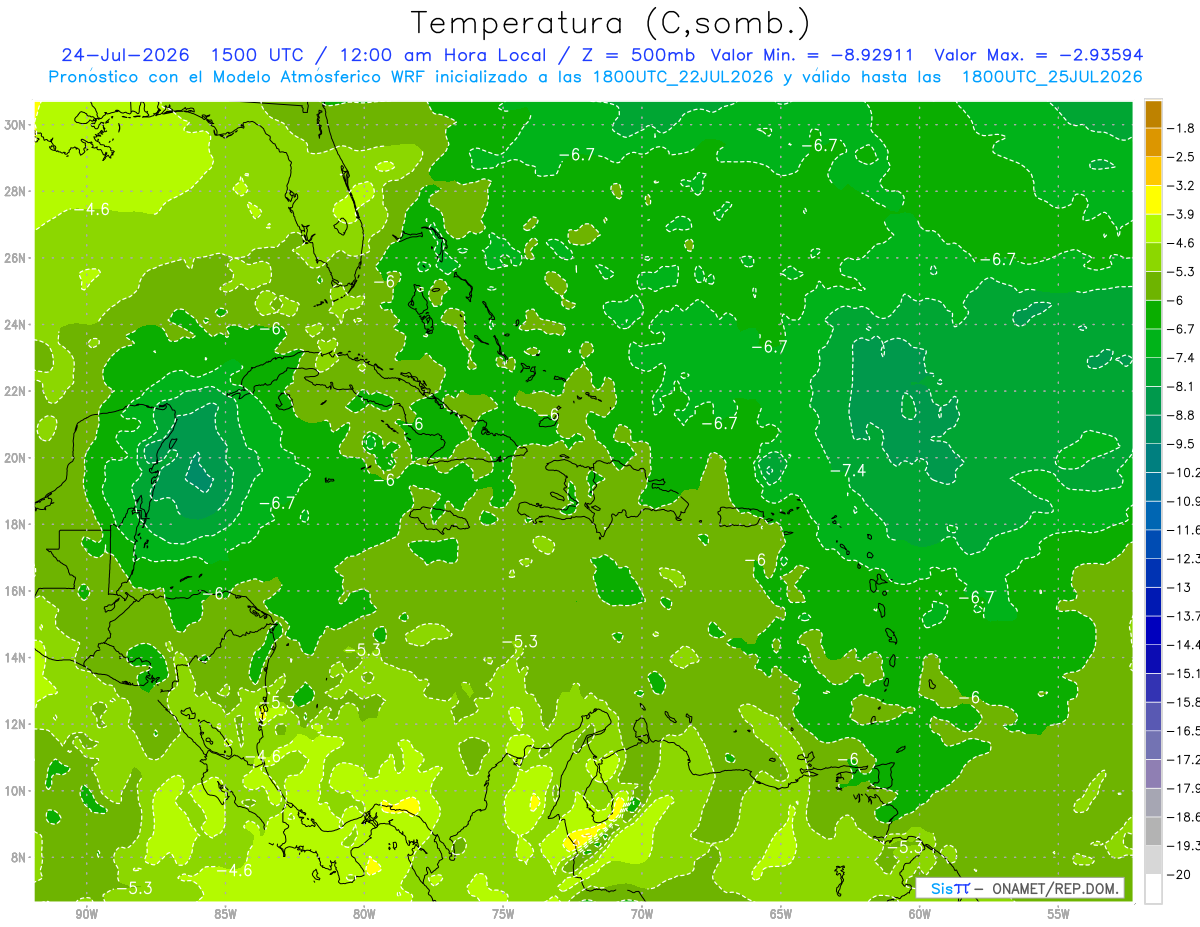Viewport: 1200px width, 927px height.
Task: Click the "14N" latitude axis label
Action: click(16, 657)
